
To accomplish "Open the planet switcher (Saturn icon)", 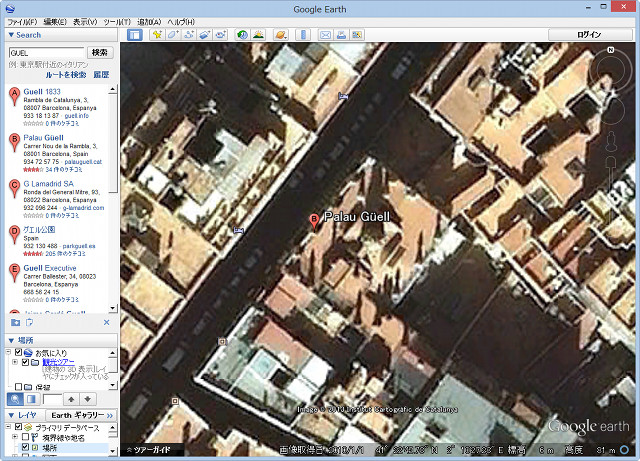I will point(281,35).
